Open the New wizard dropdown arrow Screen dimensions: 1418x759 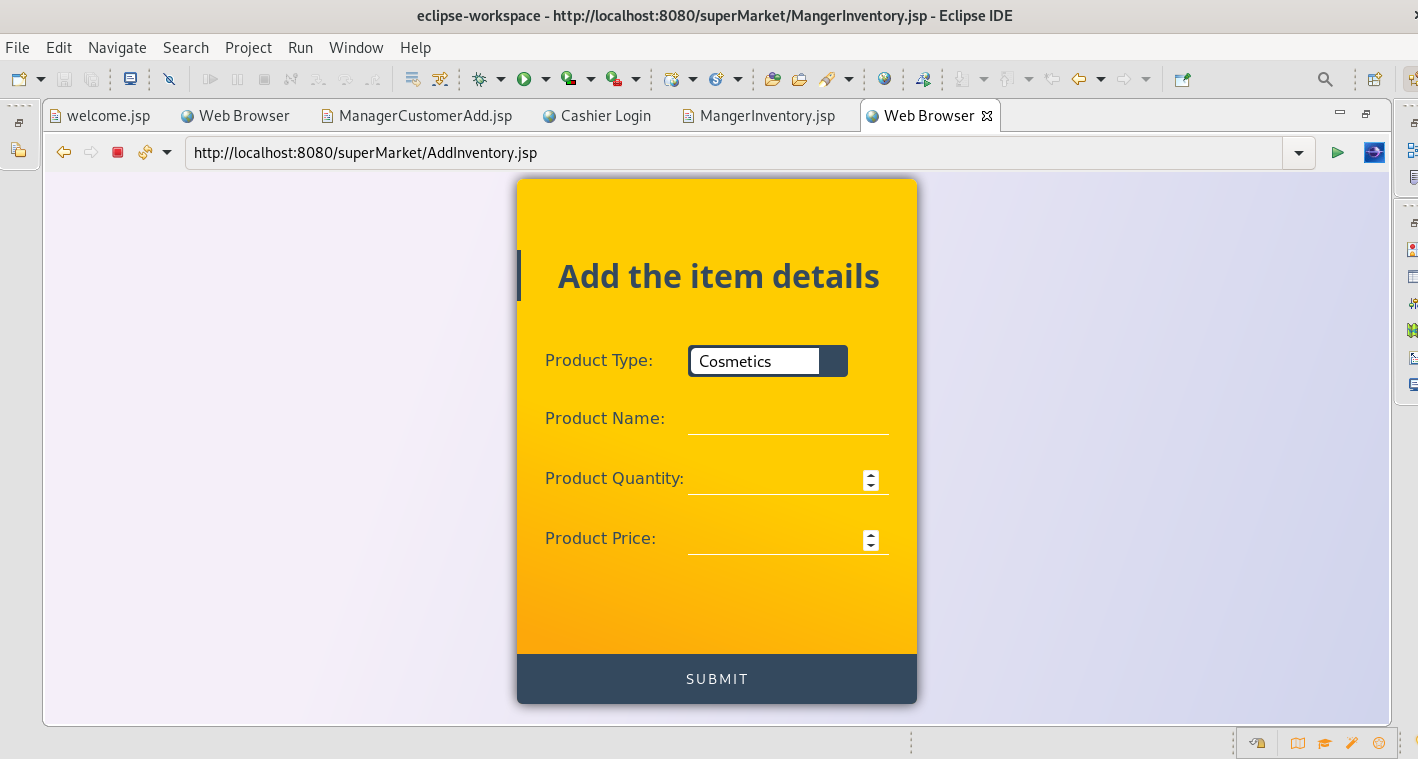tap(41, 80)
